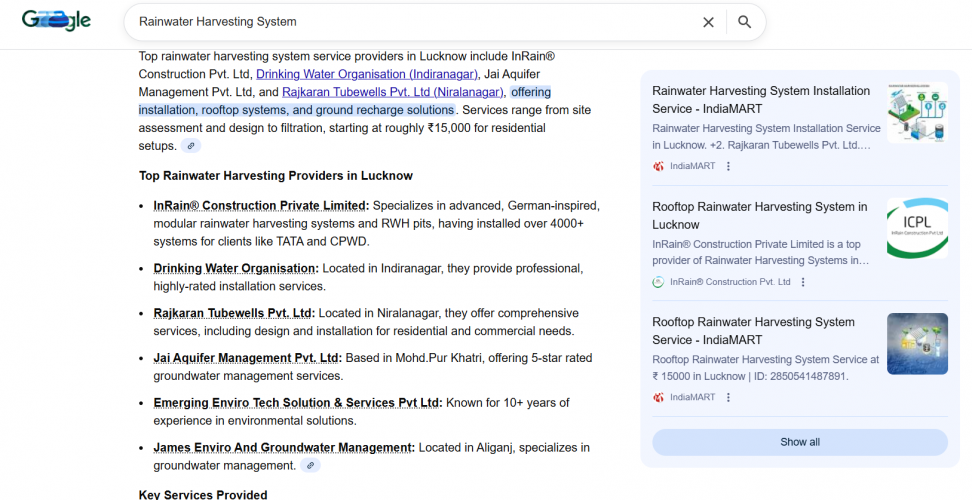Open three-dot menu for first IndiaMART result

728,166
